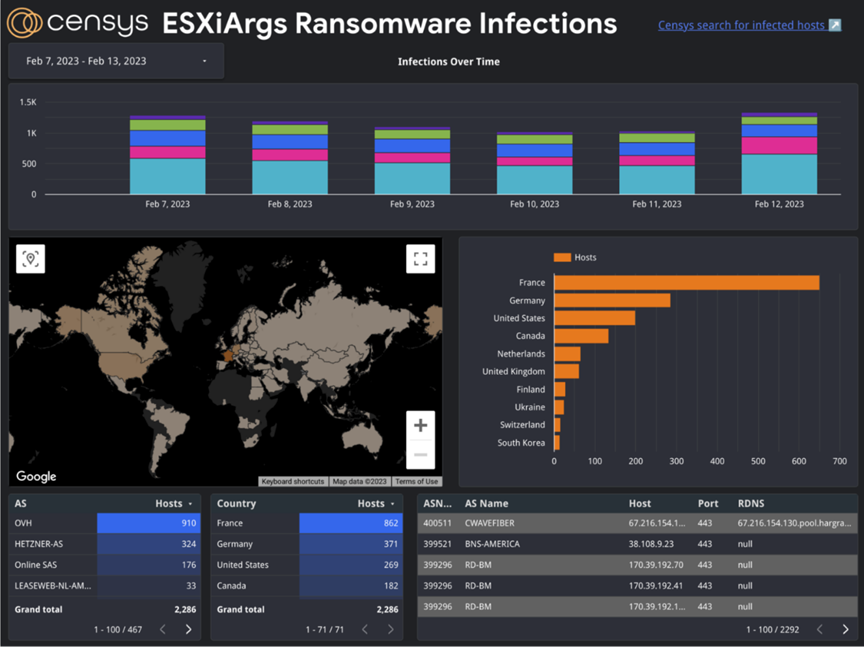Viewport: 864px width, 647px height.
Task: Click the Netherlands bar in the Hosts chart
Action: pos(567,354)
